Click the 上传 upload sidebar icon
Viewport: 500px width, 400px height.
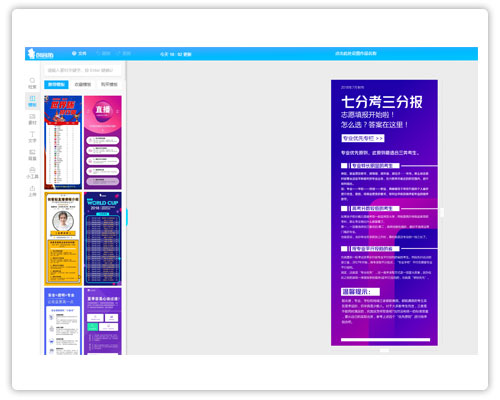click(x=32, y=191)
